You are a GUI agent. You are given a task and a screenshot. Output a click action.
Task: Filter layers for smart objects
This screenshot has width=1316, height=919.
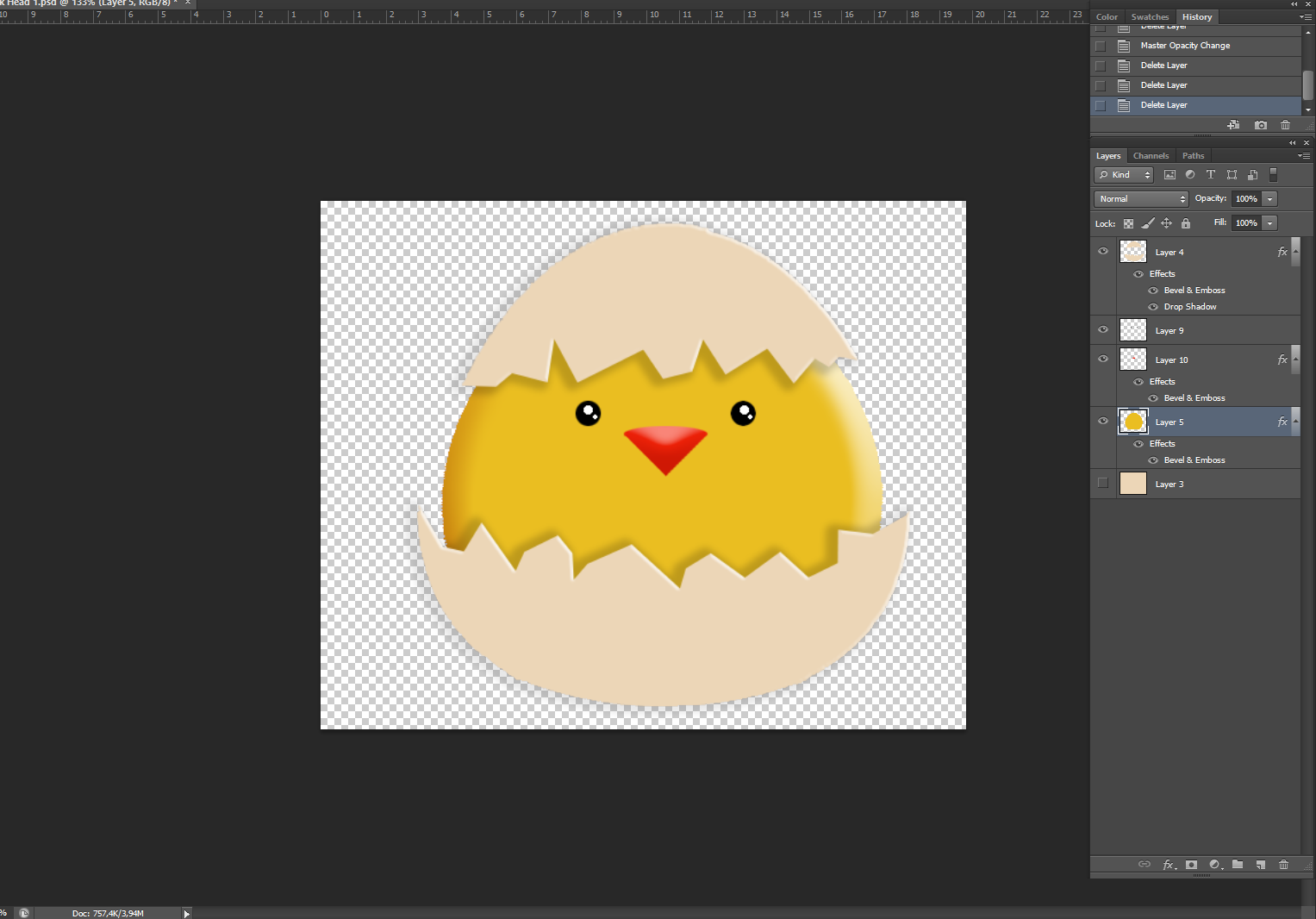(x=1252, y=175)
